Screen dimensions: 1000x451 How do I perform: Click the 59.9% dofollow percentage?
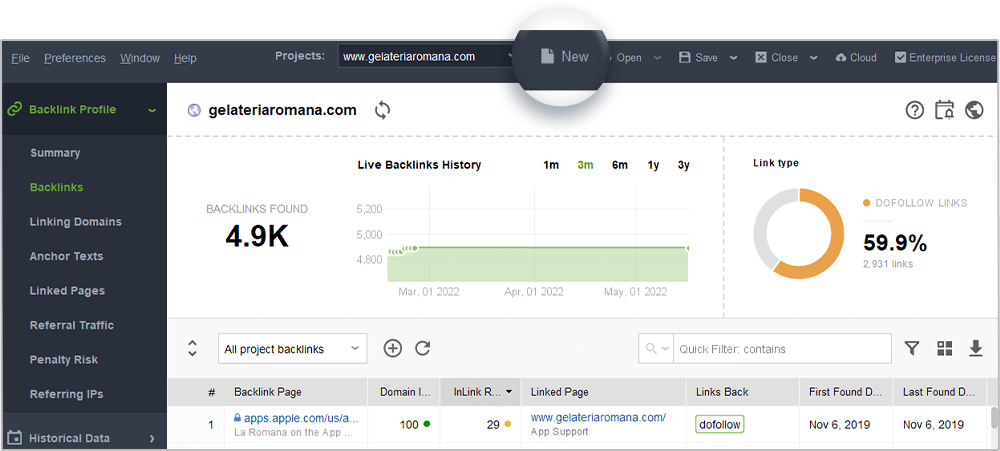pyautogui.click(x=895, y=243)
